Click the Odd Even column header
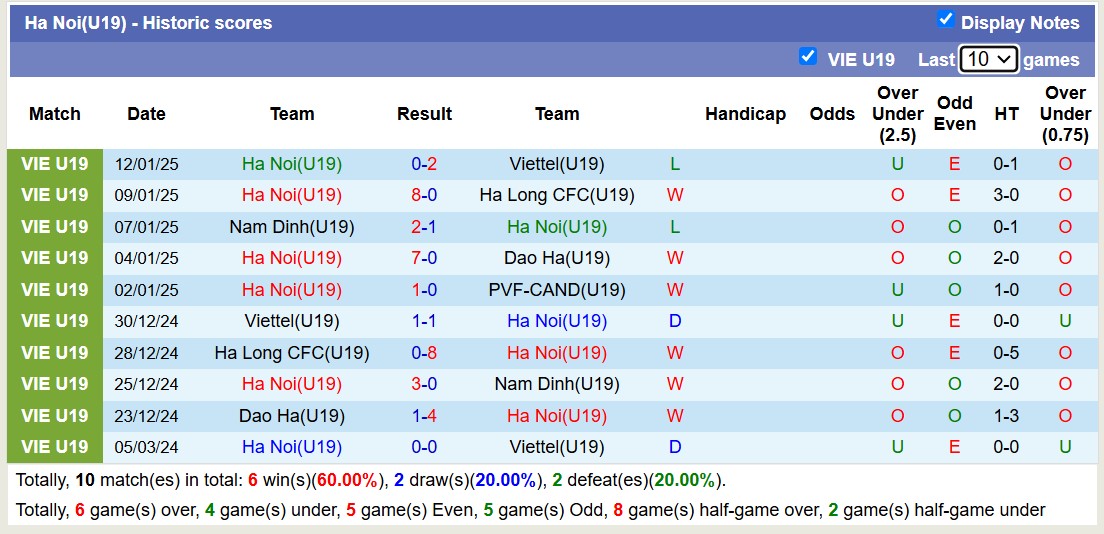 click(954, 114)
